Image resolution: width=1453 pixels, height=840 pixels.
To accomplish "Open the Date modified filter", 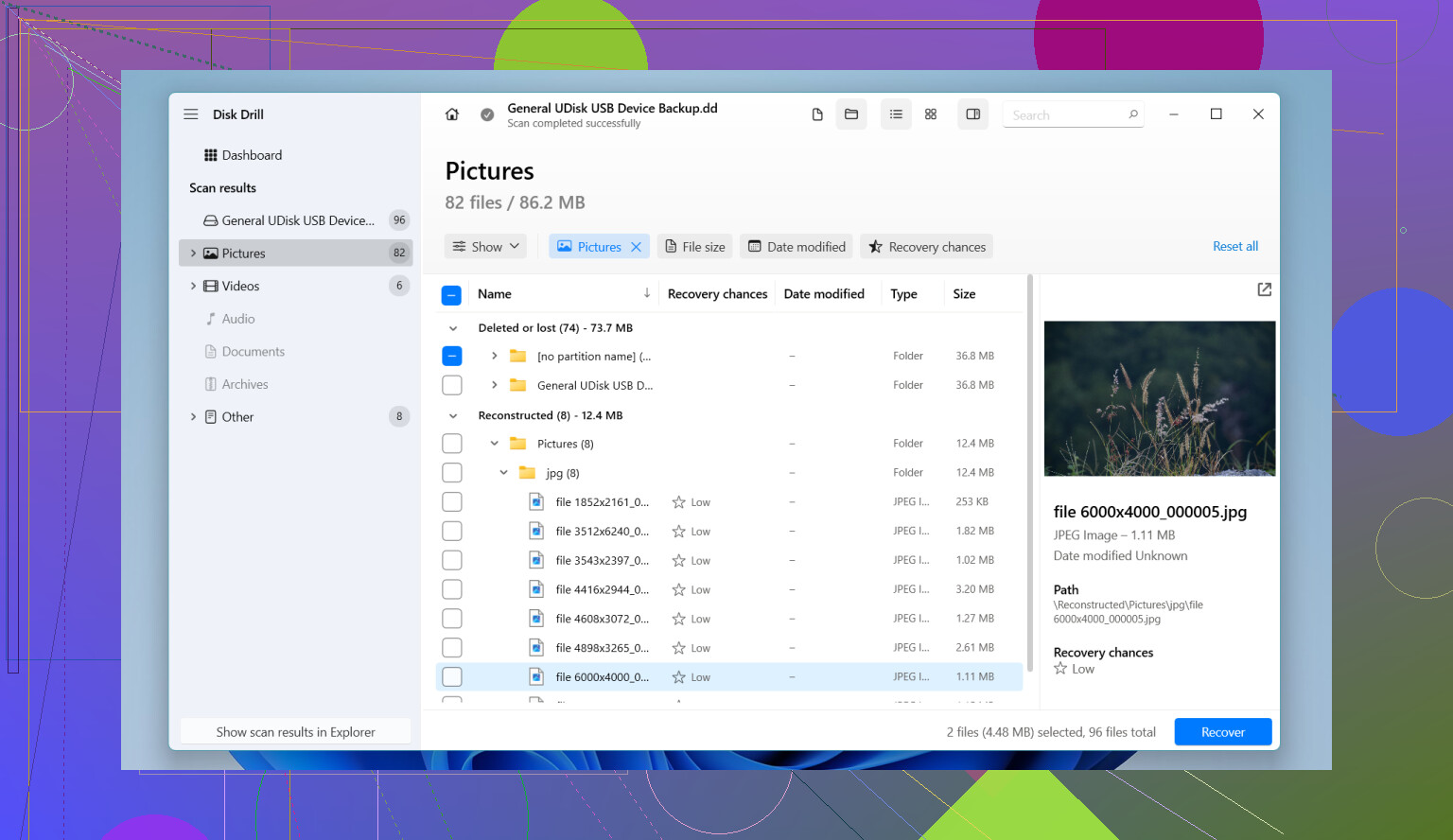I will point(797,247).
